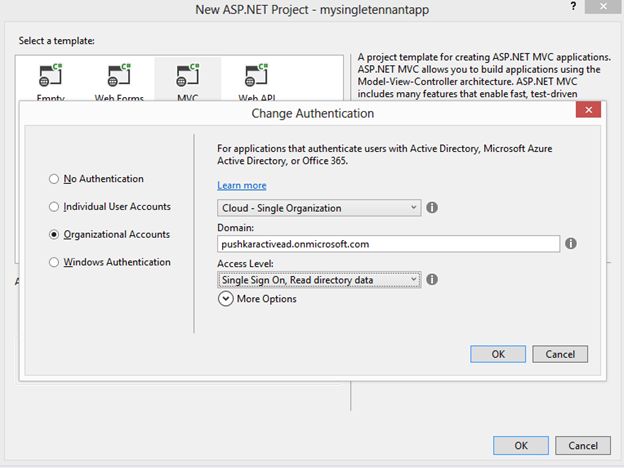This screenshot has height=468, width=624.
Task: Select the Web API template icon
Action: tap(256, 75)
